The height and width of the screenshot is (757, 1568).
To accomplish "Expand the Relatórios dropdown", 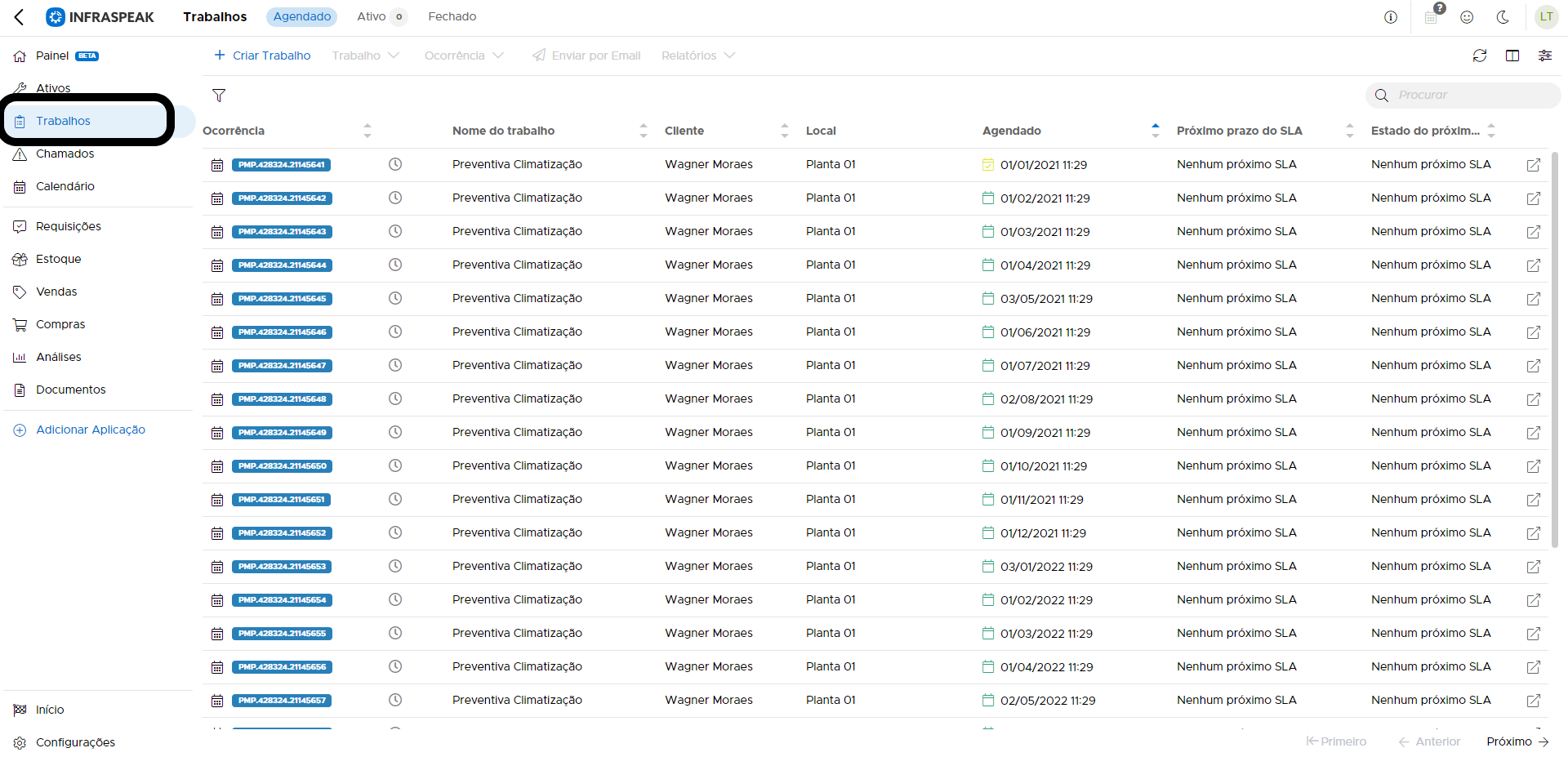I will click(x=698, y=56).
